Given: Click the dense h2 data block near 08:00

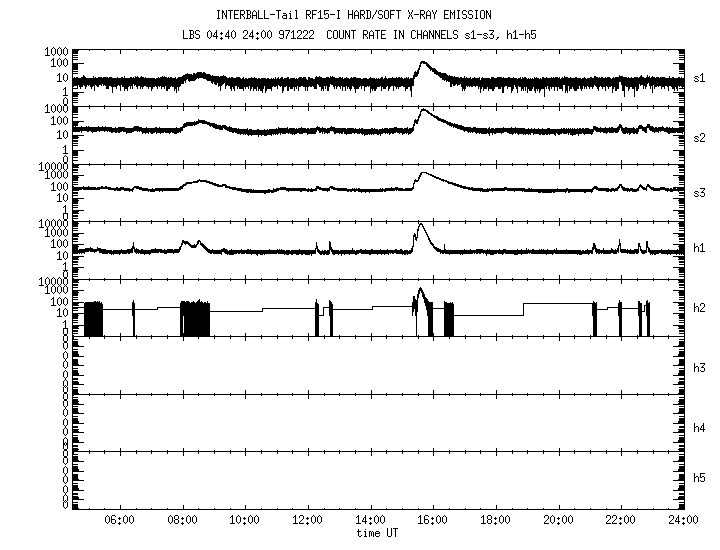Looking at the screenshot, I should click(195, 318).
